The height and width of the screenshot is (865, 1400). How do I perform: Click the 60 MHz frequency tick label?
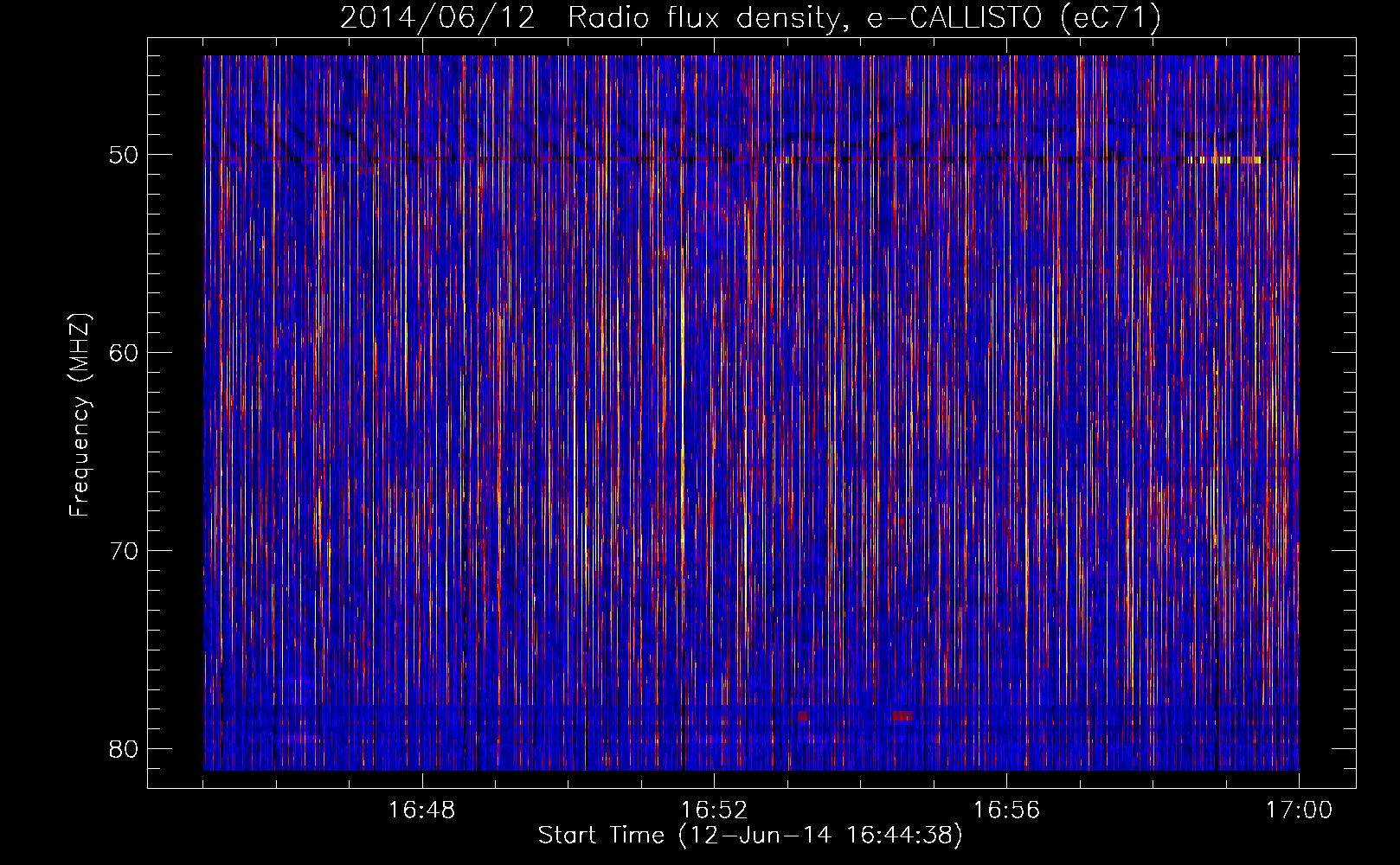pyautogui.click(x=124, y=352)
